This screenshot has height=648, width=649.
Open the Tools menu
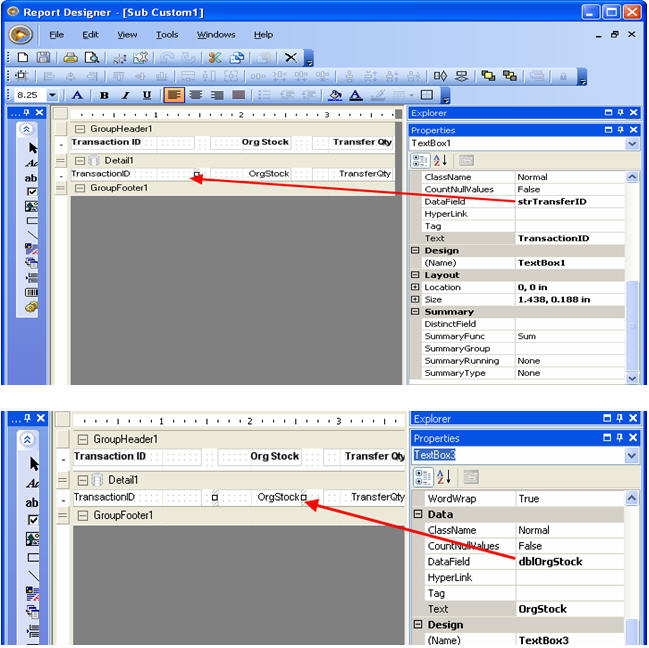tap(167, 34)
